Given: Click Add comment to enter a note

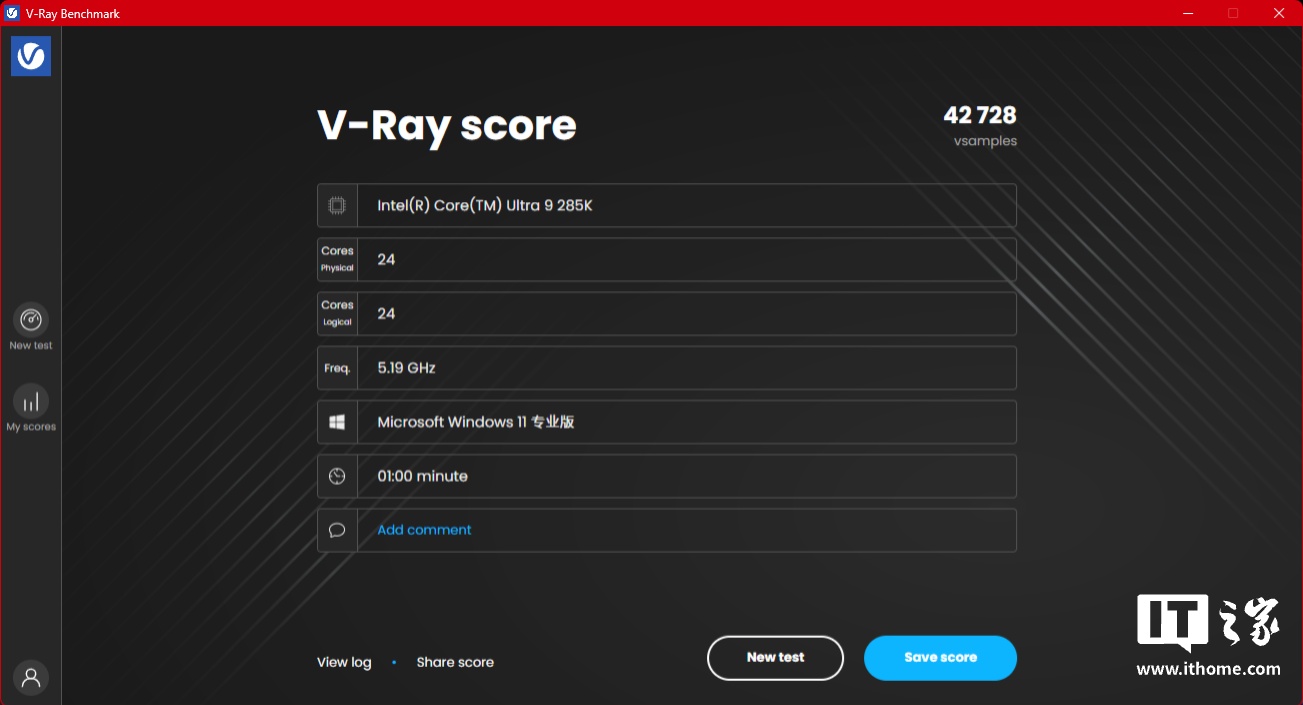Looking at the screenshot, I should coord(424,530).
